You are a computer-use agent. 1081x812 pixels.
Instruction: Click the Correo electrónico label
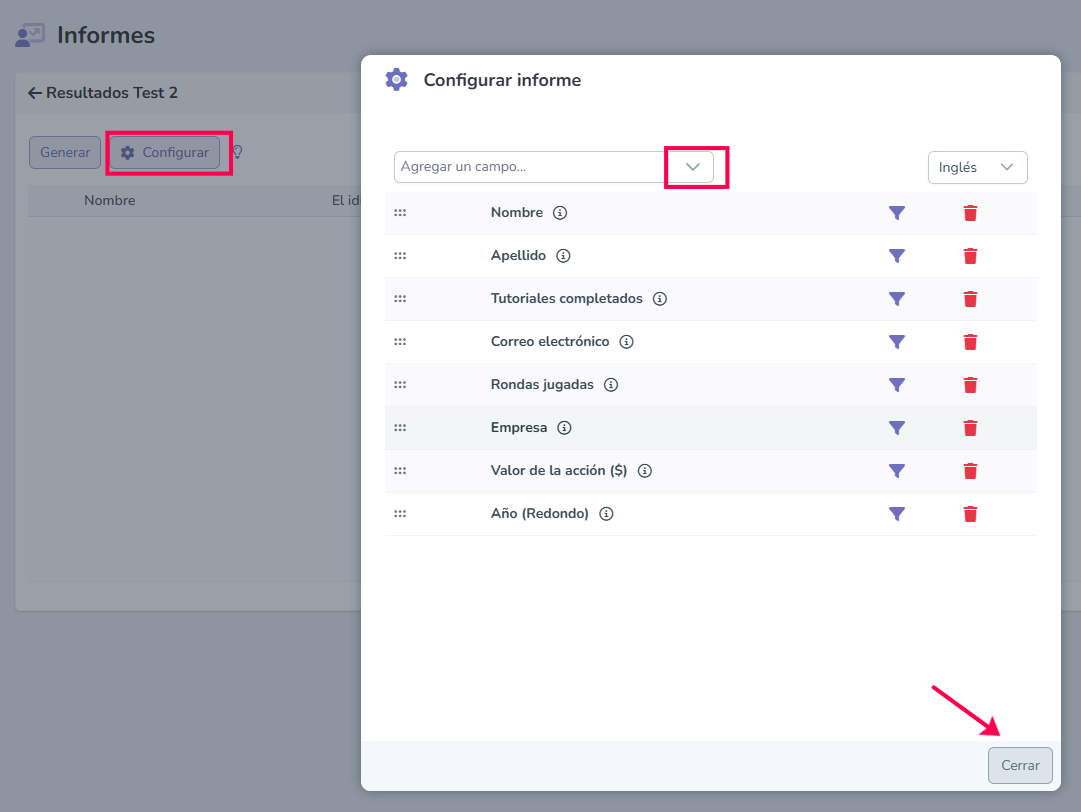[x=550, y=342]
